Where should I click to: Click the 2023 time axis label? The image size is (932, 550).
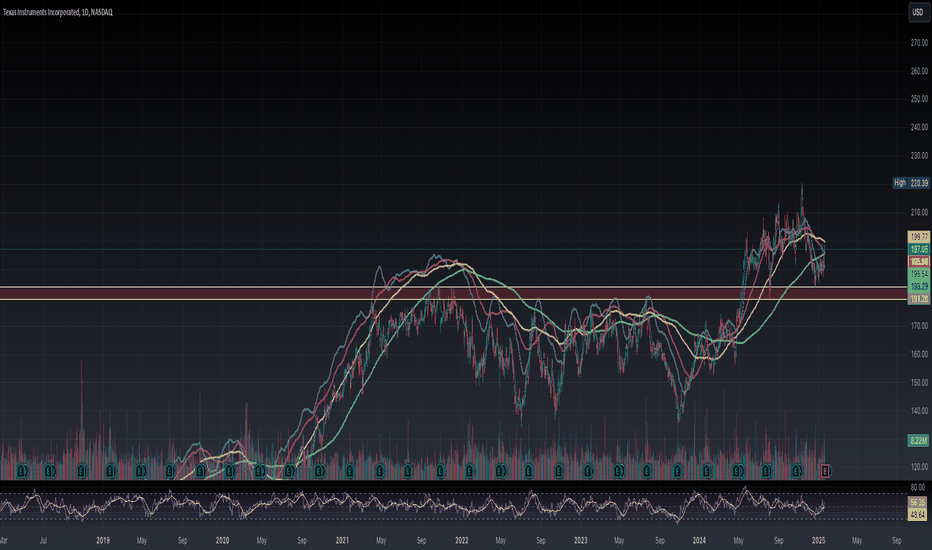(581, 540)
